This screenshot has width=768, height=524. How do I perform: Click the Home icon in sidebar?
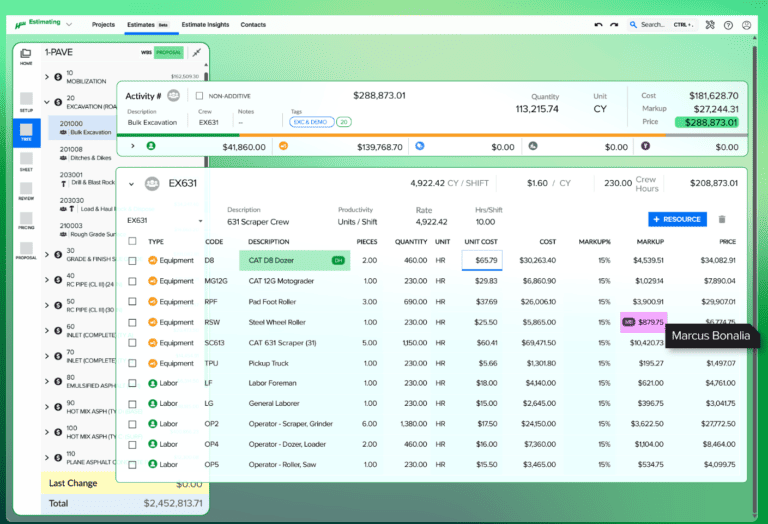(26, 57)
